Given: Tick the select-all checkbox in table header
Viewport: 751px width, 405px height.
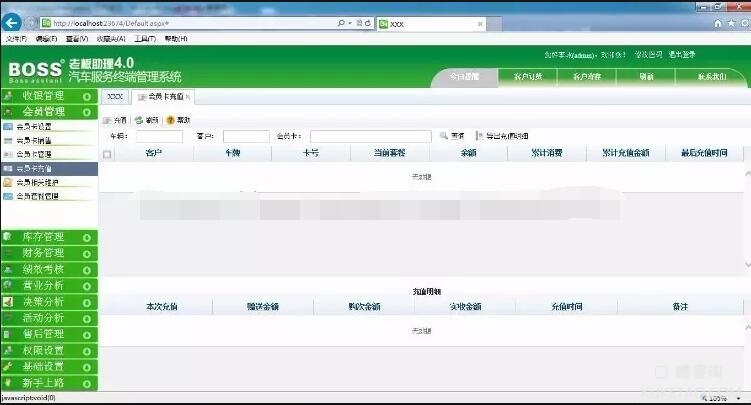Looking at the screenshot, I should pyautogui.click(x=107, y=154).
